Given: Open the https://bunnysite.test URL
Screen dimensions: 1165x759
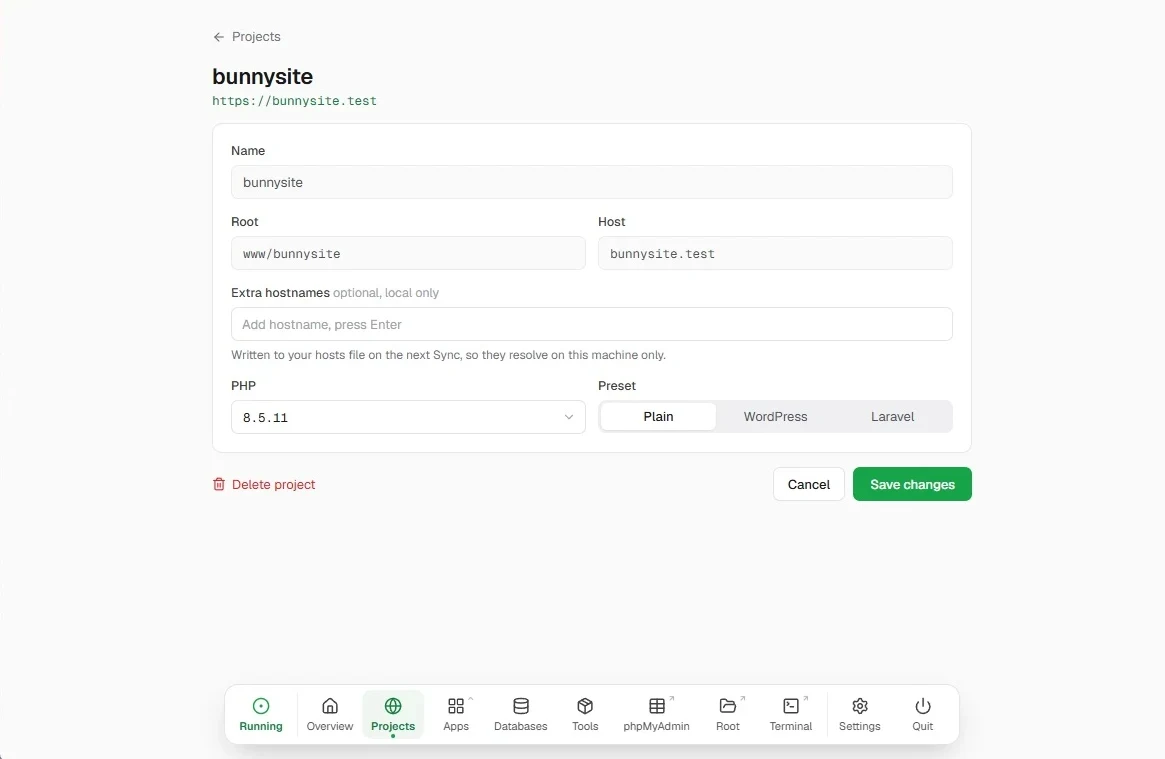Looking at the screenshot, I should 294,101.
